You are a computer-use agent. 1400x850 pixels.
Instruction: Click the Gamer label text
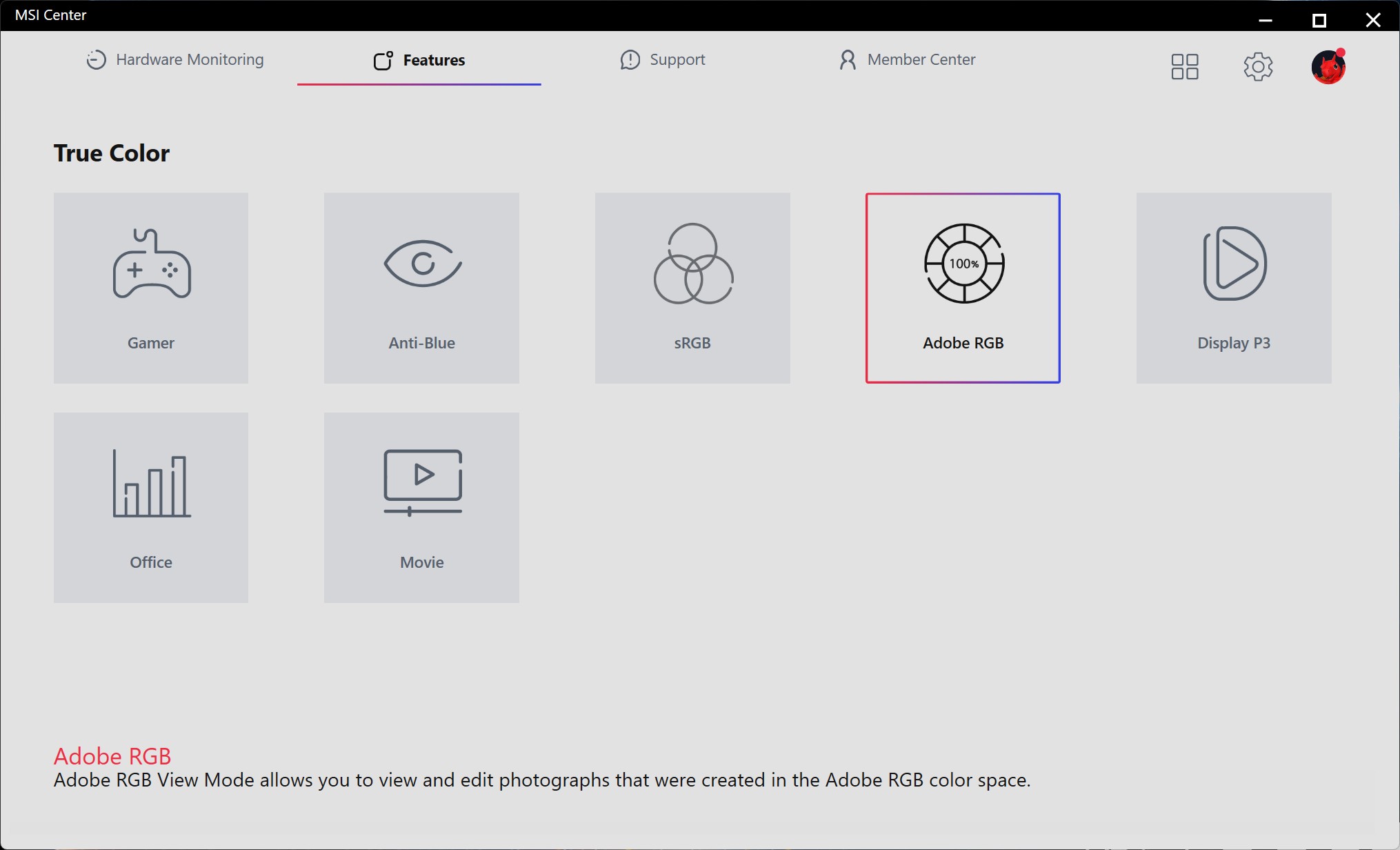click(x=151, y=343)
